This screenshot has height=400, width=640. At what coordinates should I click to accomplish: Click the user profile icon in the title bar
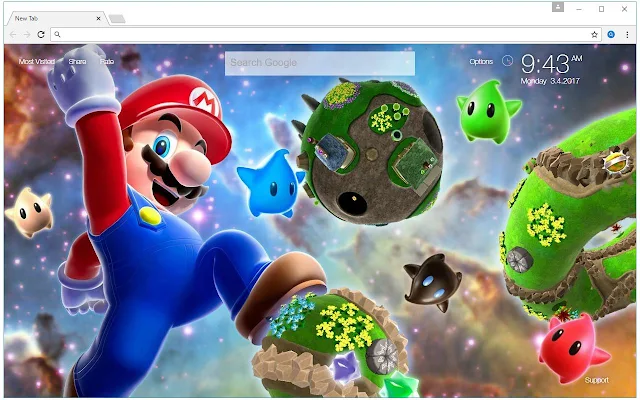[x=558, y=7]
